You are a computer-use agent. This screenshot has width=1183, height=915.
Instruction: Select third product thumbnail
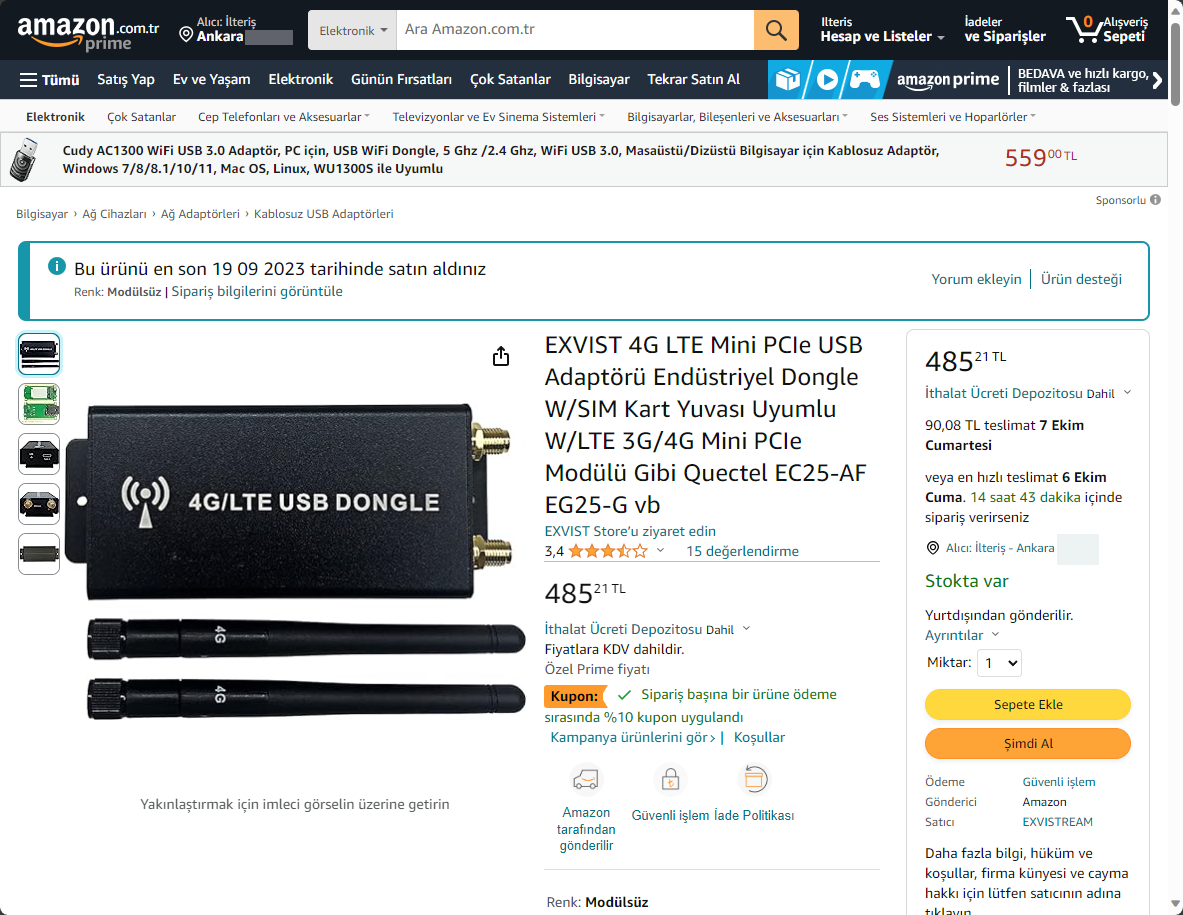(x=39, y=454)
